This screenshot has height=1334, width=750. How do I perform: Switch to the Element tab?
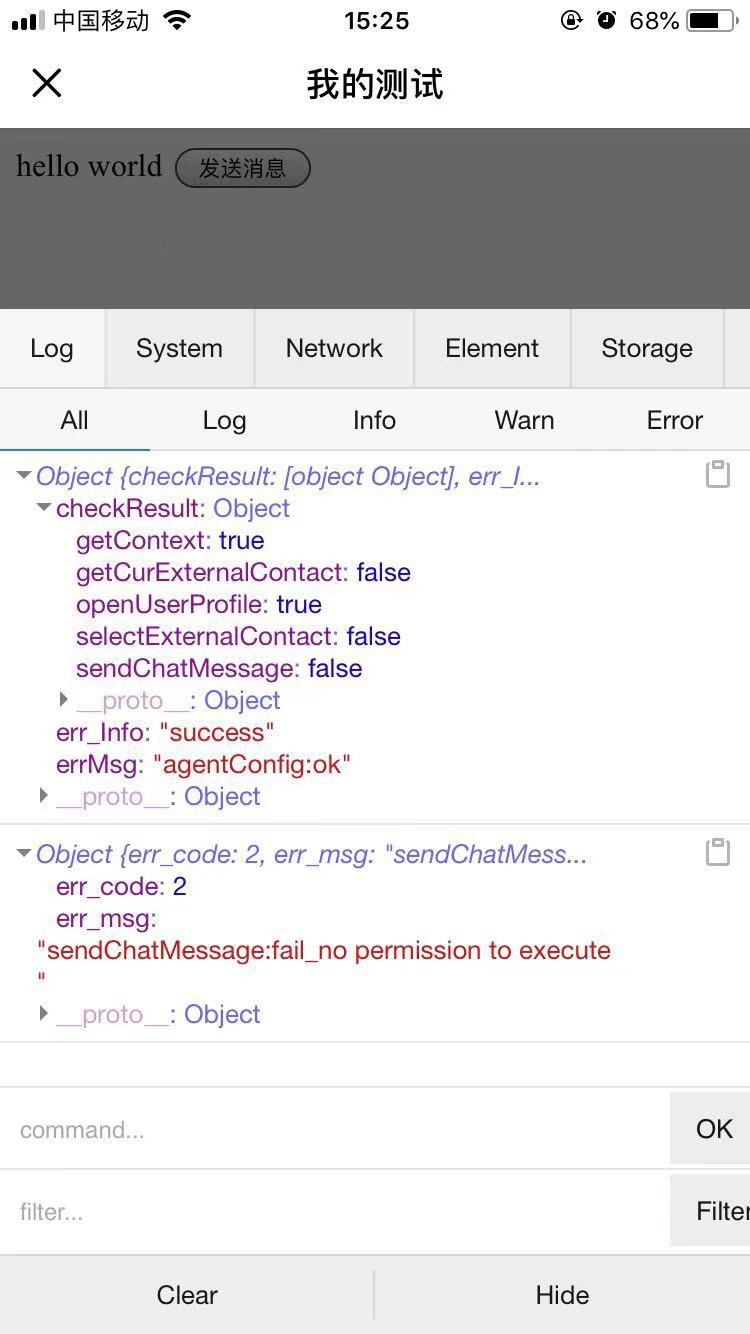pyautogui.click(x=492, y=348)
